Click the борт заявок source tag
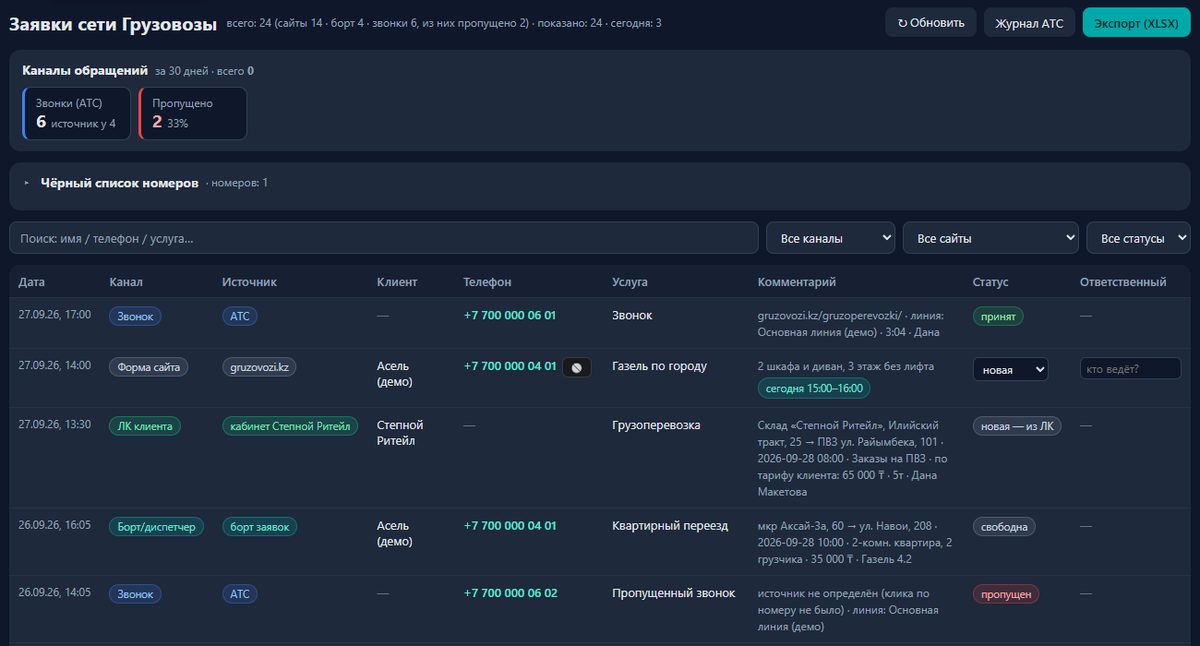The height and width of the screenshot is (646, 1200). 259,527
